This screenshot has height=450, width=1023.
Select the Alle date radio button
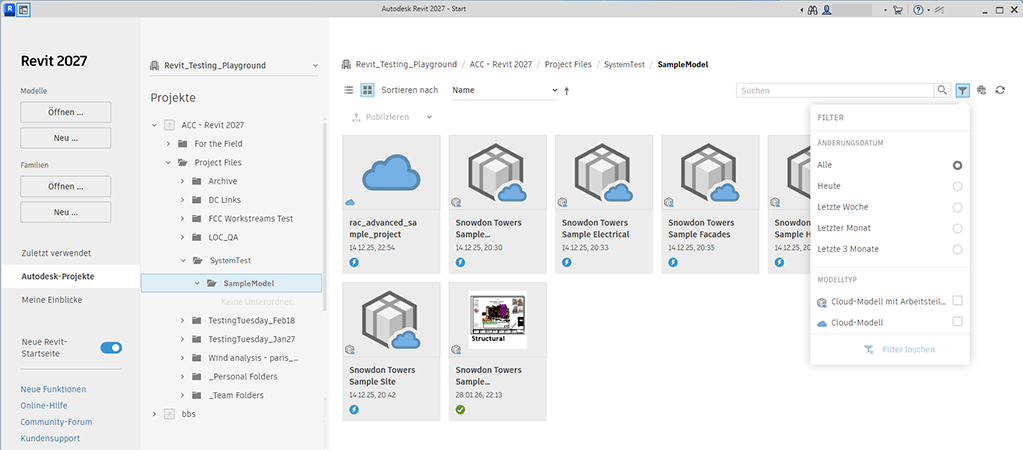pyautogui.click(x=957, y=166)
